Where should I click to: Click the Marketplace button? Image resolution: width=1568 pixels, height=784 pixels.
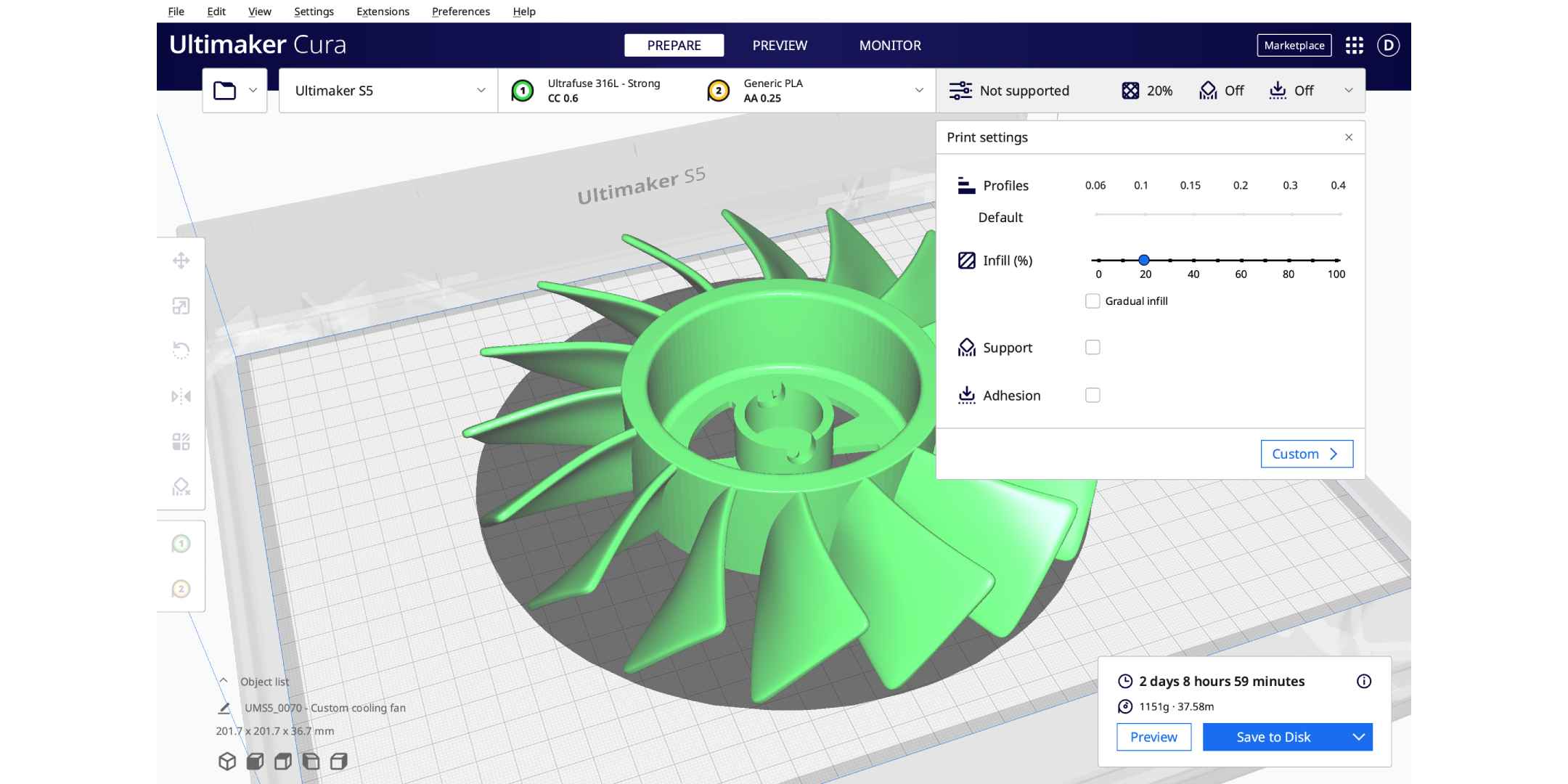point(1294,45)
